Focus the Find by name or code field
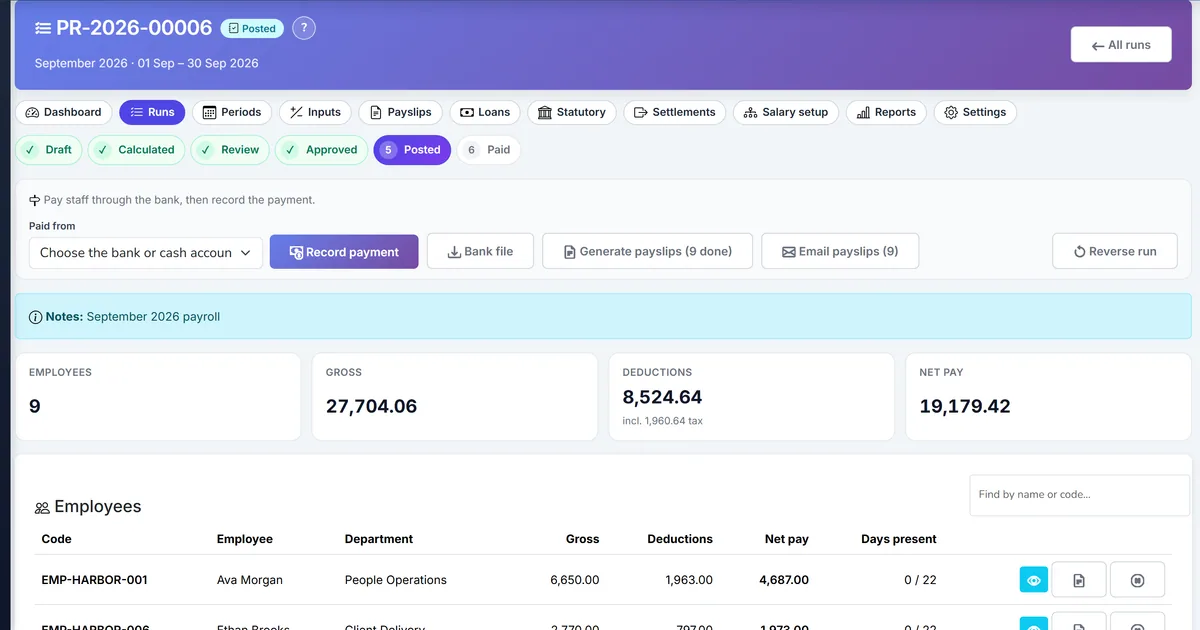This screenshot has width=1200, height=630. 1080,495
